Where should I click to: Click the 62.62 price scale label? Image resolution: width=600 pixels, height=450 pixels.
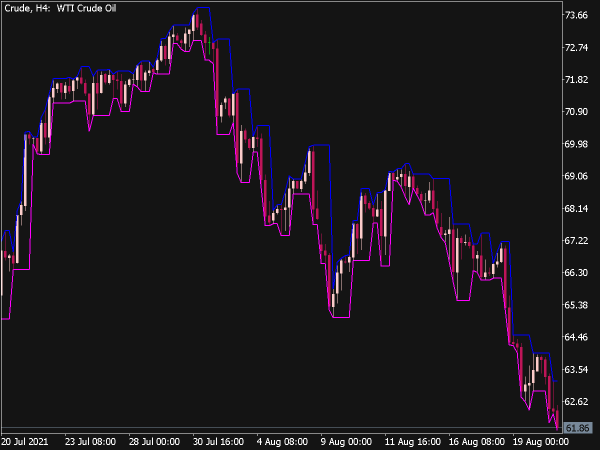[x=577, y=402]
